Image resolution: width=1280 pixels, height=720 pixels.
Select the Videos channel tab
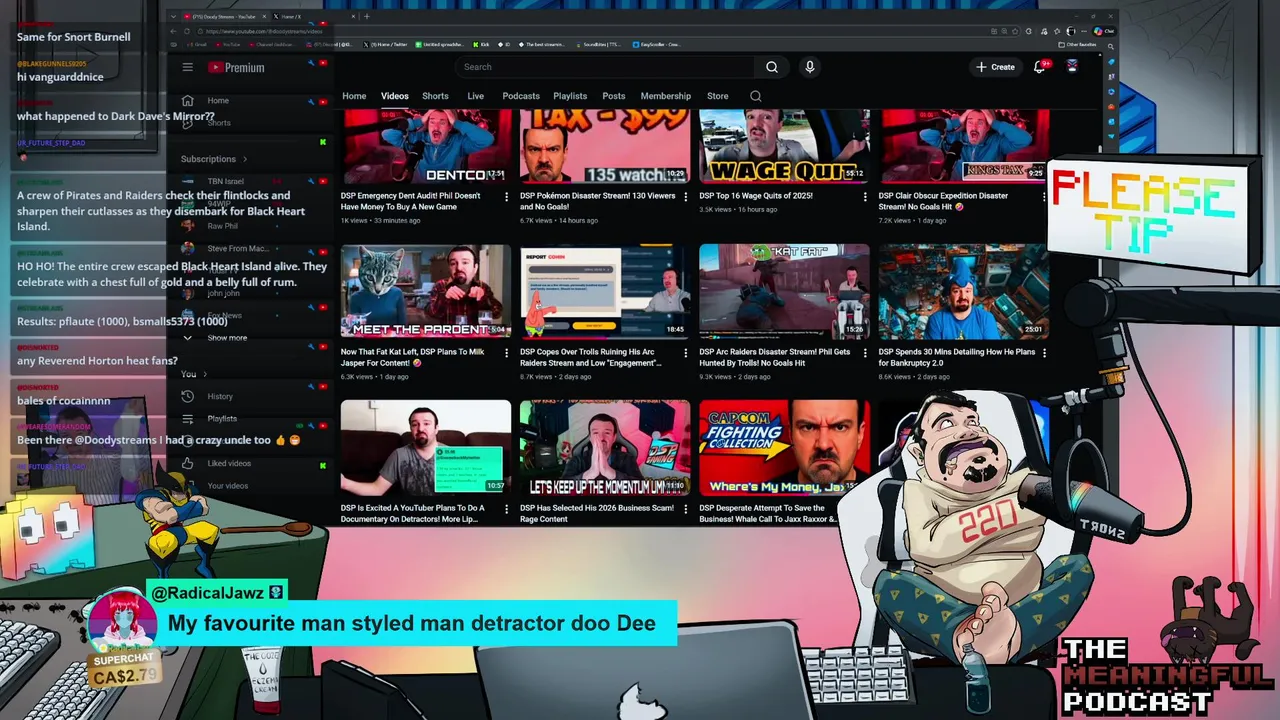(394, 96)
